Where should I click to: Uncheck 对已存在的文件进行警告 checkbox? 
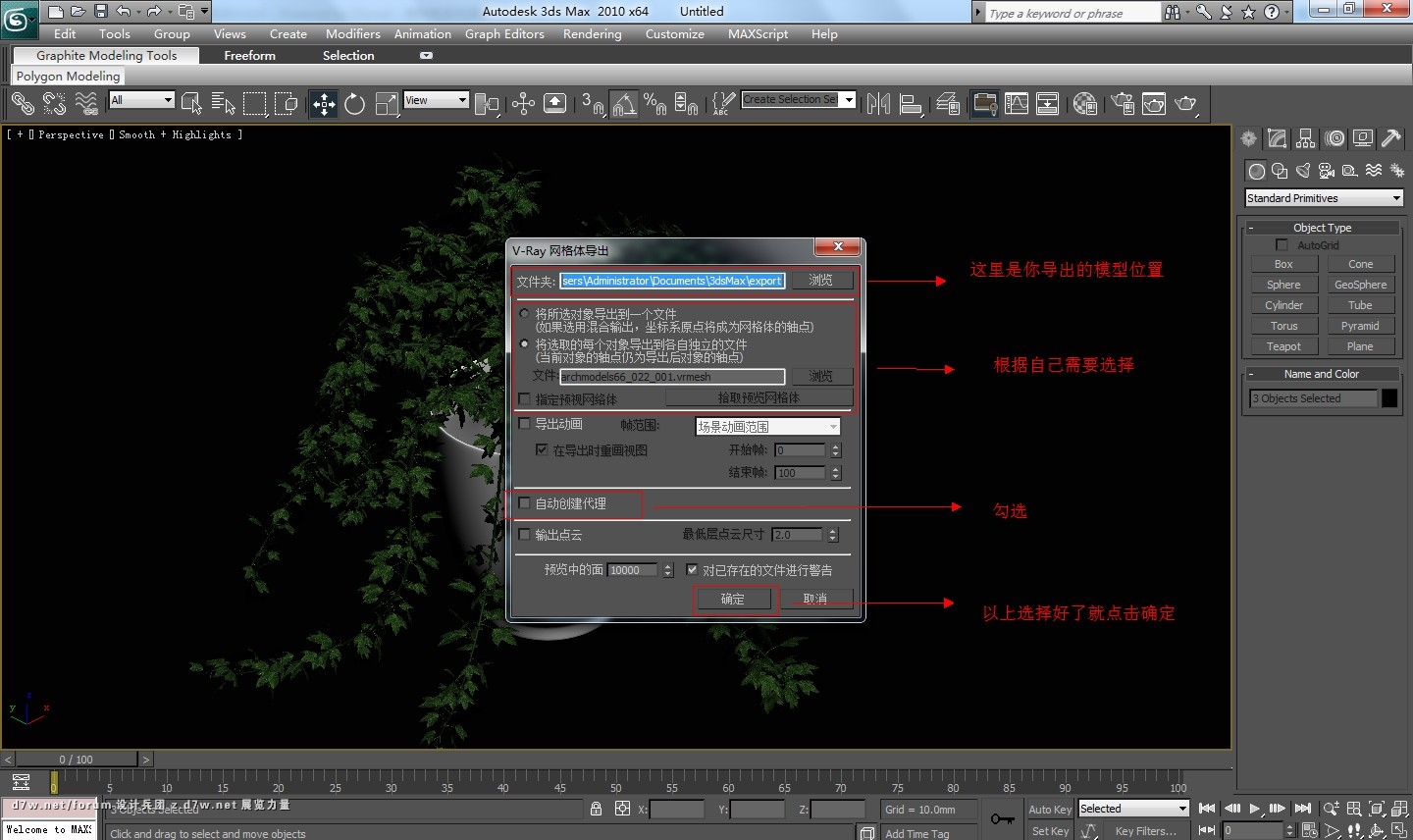tap(692, 569)
